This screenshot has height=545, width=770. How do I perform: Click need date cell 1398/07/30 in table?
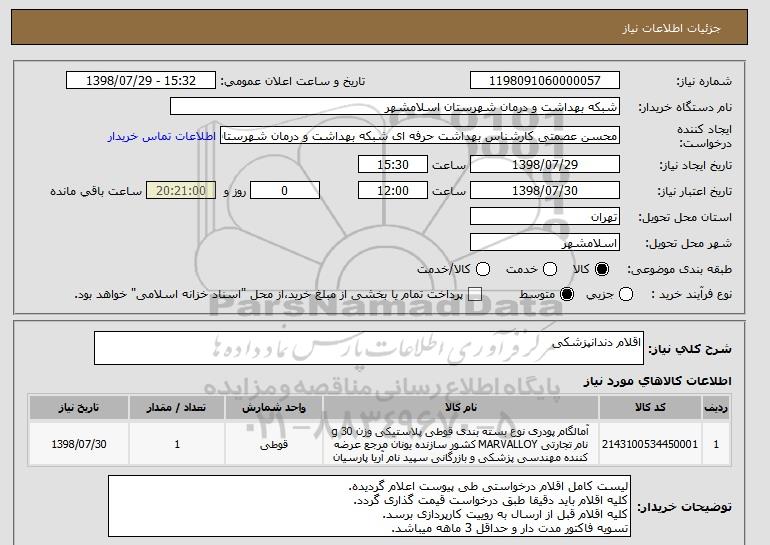(79, 444)
